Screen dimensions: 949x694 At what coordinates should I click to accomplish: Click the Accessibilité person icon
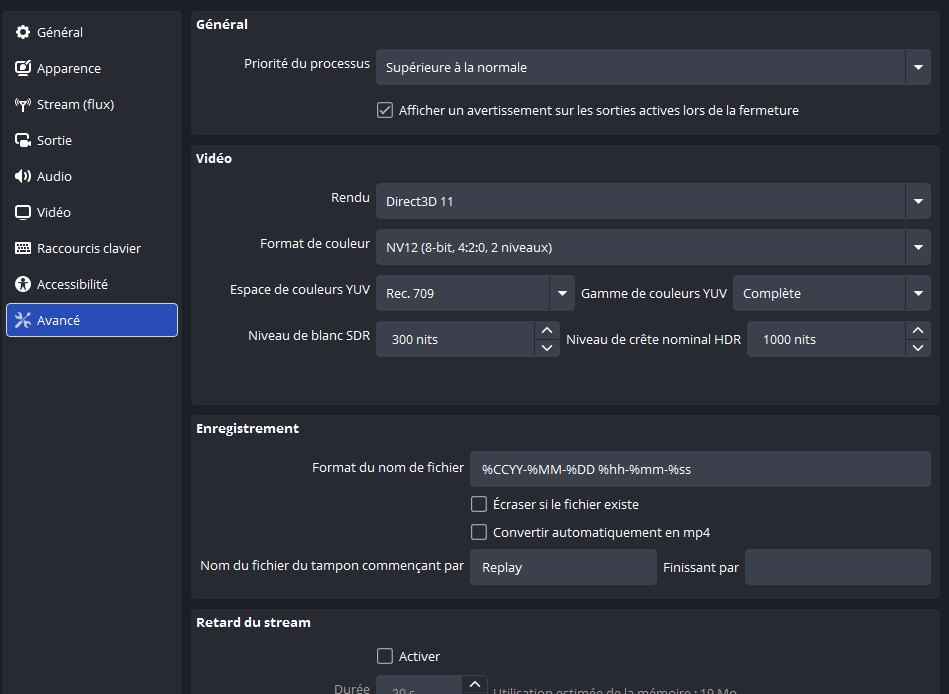pos(23,285)
